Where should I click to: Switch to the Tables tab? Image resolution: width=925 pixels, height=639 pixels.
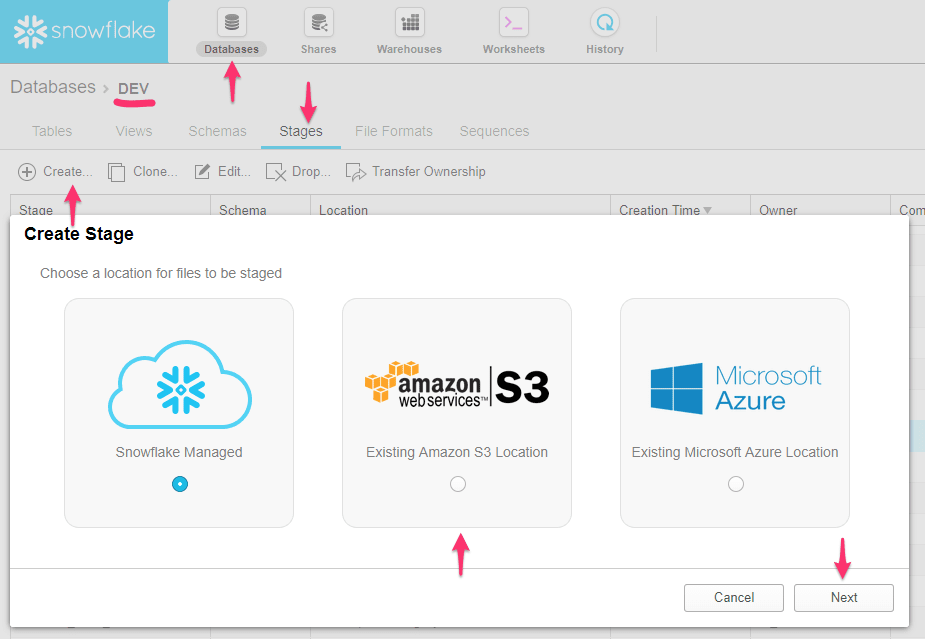coord(52,131)
